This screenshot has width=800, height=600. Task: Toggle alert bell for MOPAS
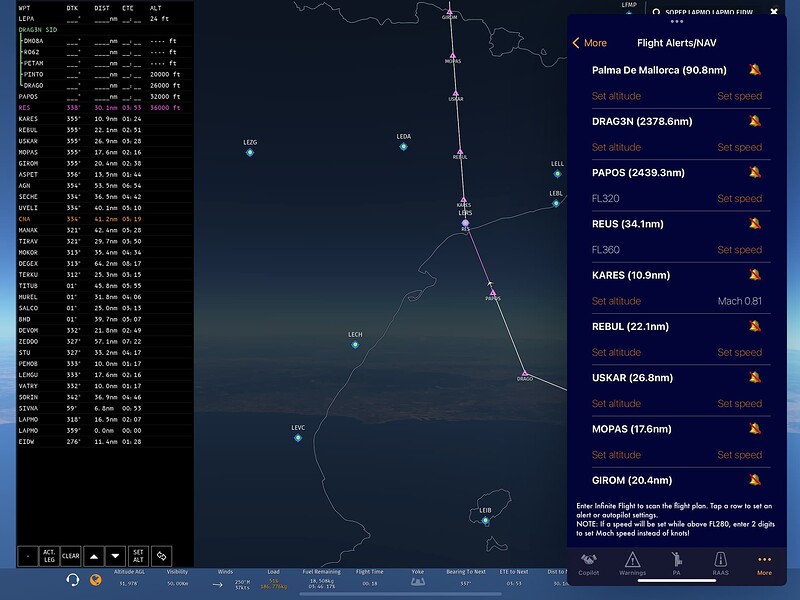(x=755, y=429)
